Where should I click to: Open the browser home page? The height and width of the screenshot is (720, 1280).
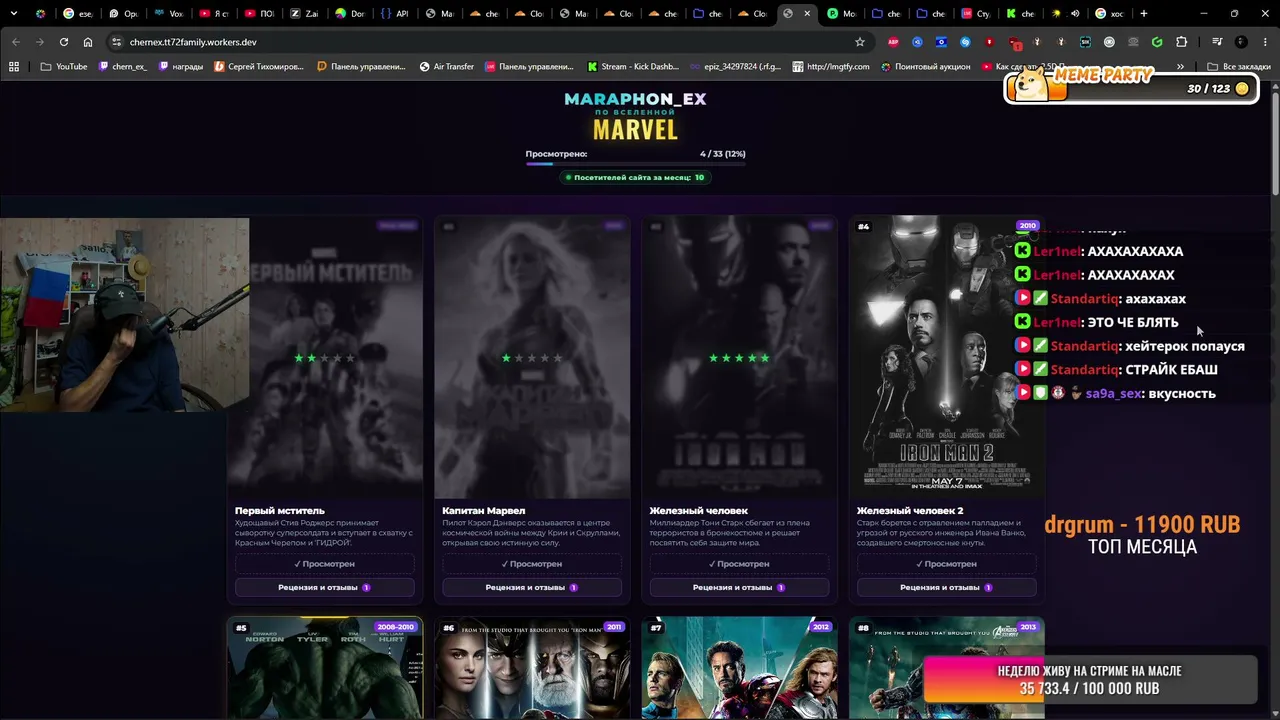tap(88, 42)
